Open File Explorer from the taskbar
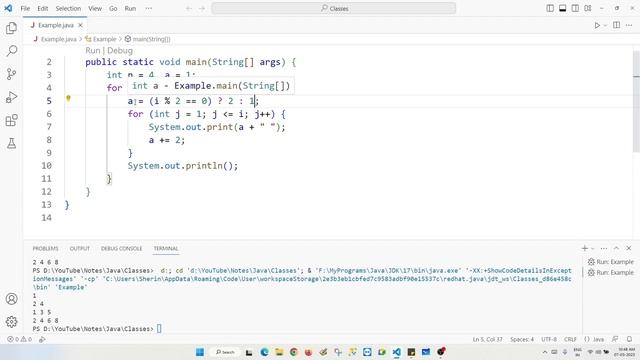 point(279,352)
